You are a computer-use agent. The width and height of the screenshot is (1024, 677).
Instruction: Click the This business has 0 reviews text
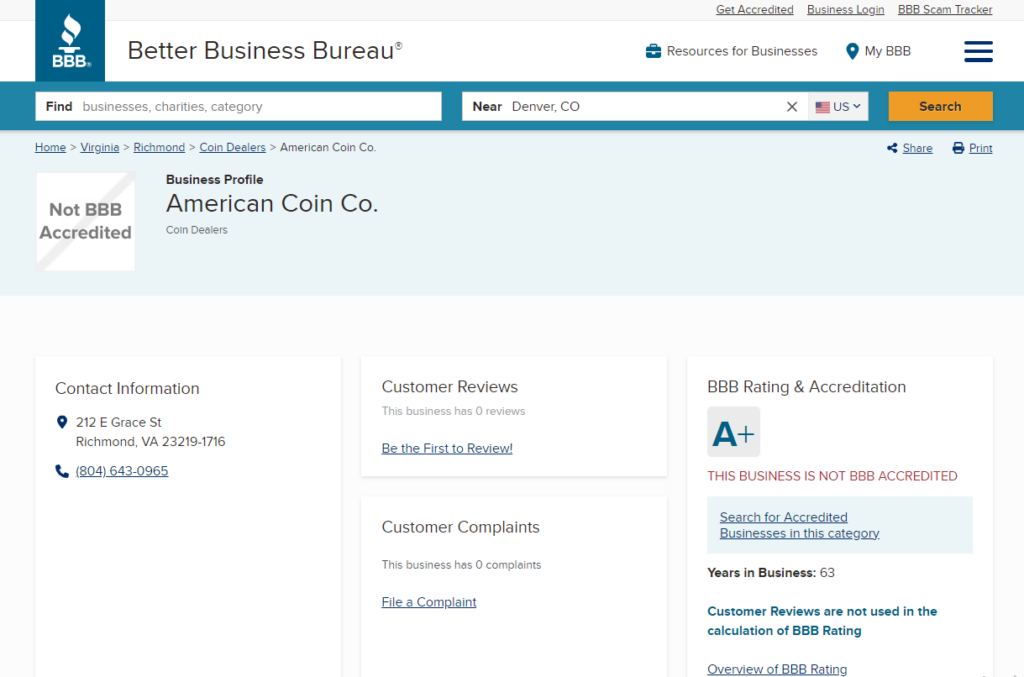click(453, 411)
